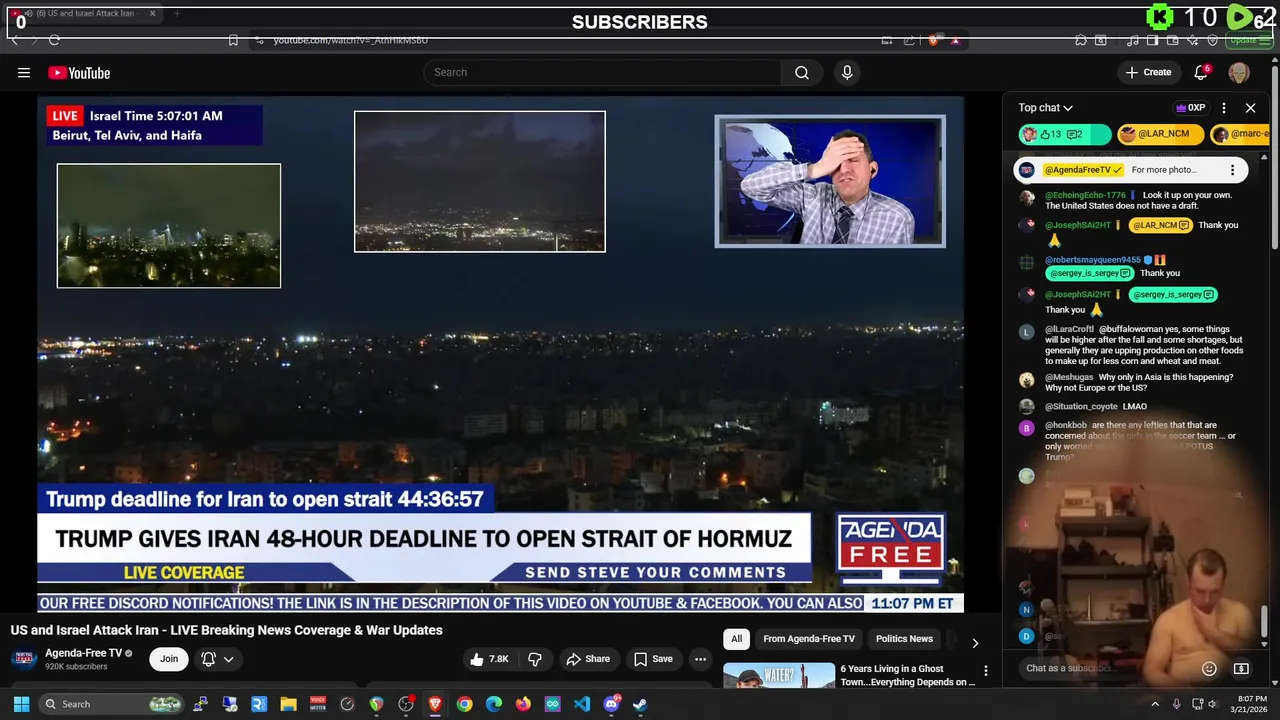The width and height of the screenshot is (1280, 720).
Task: Open 6 Years Living in Ghost Town thumbnail
Action: (x=779, y=675)
